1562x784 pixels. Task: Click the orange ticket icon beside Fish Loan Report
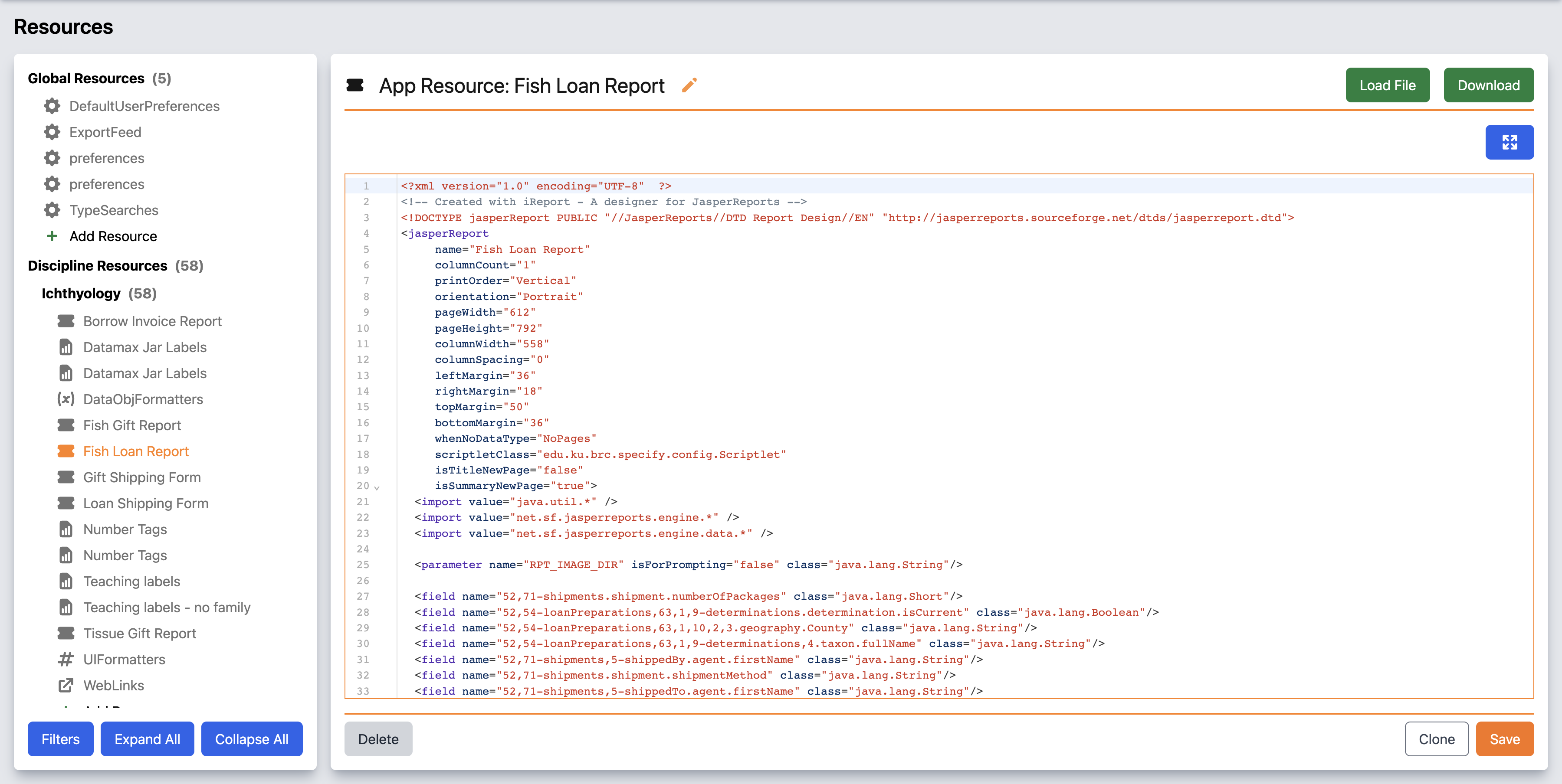point(66,451)
